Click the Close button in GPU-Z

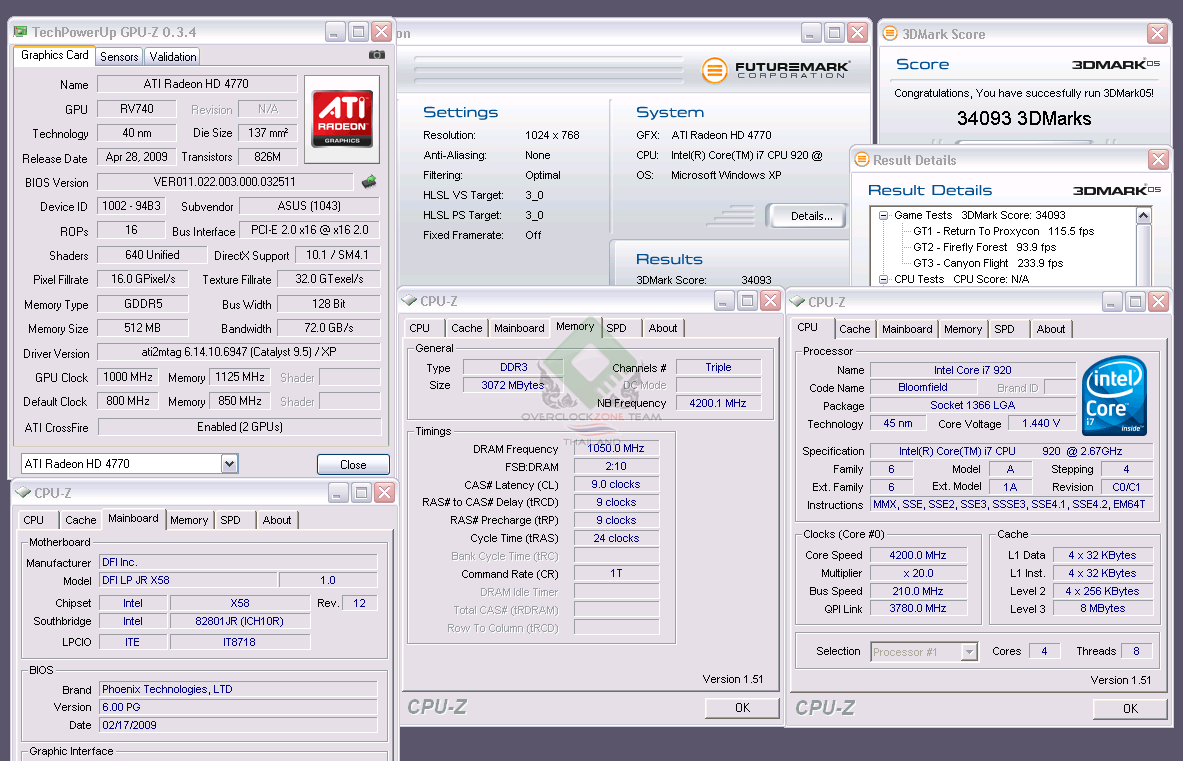(x=353, y=465)
